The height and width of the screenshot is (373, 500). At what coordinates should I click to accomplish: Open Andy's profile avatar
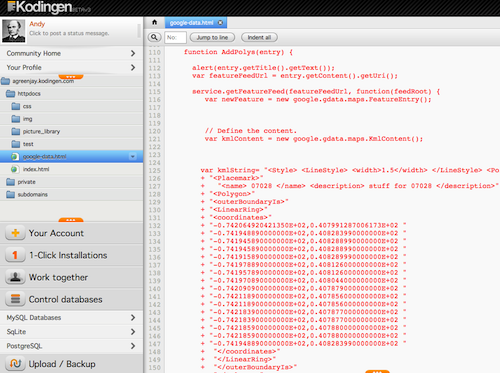tap(14, 31)
